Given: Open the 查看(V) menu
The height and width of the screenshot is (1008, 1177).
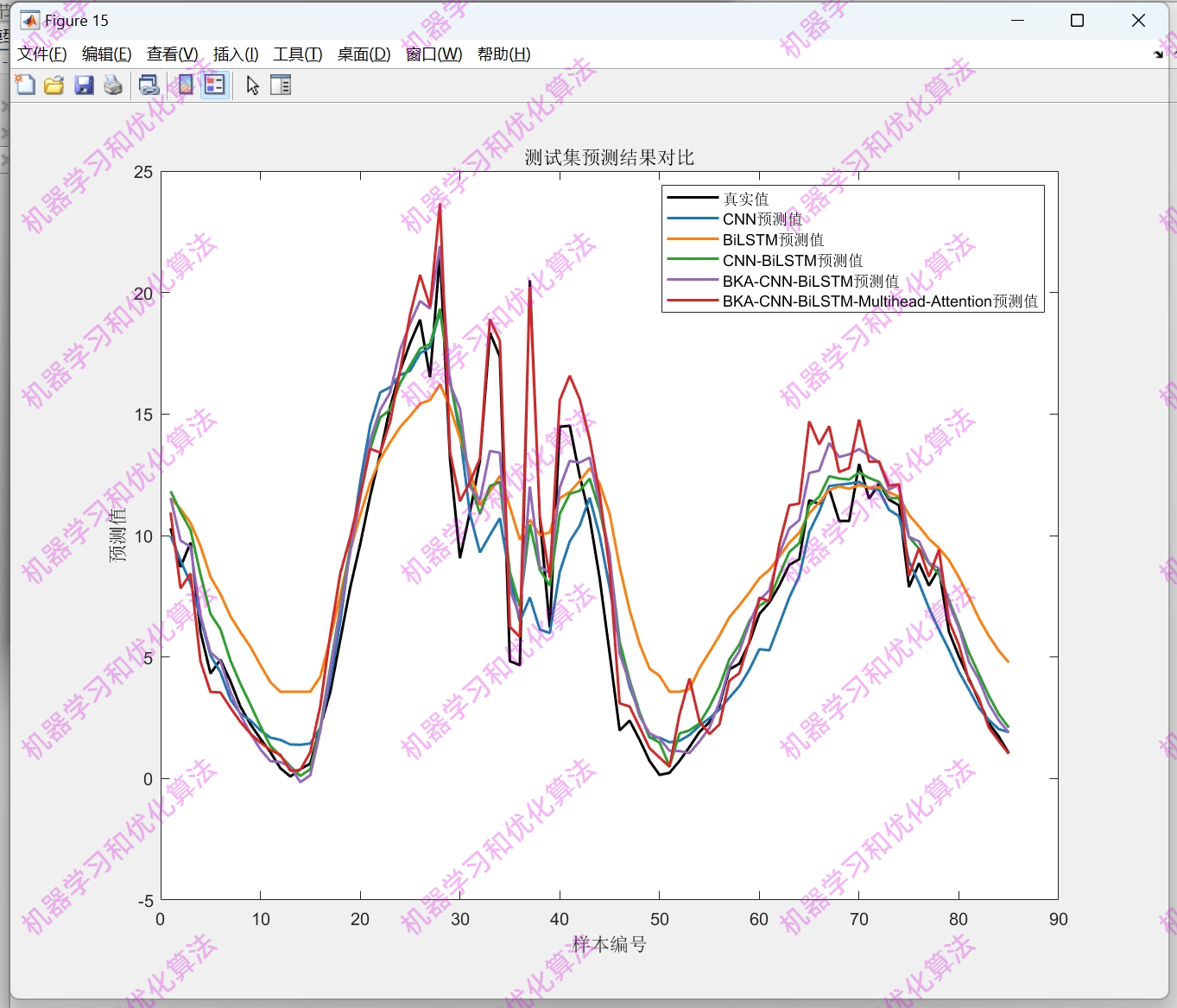Looking at the screenshot, I should [173, 54].
